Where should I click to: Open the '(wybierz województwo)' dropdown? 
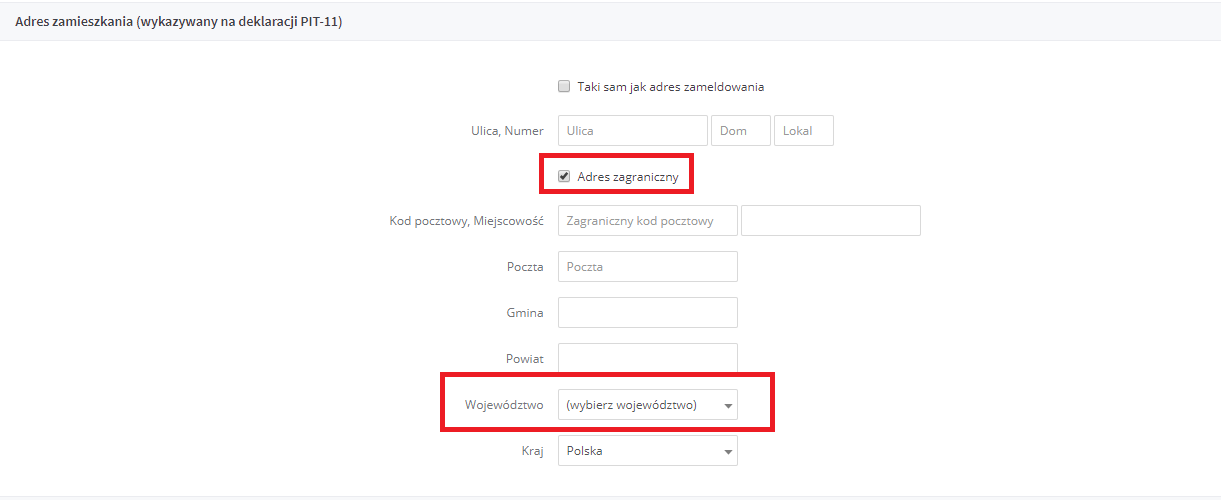tap(648, 405)
